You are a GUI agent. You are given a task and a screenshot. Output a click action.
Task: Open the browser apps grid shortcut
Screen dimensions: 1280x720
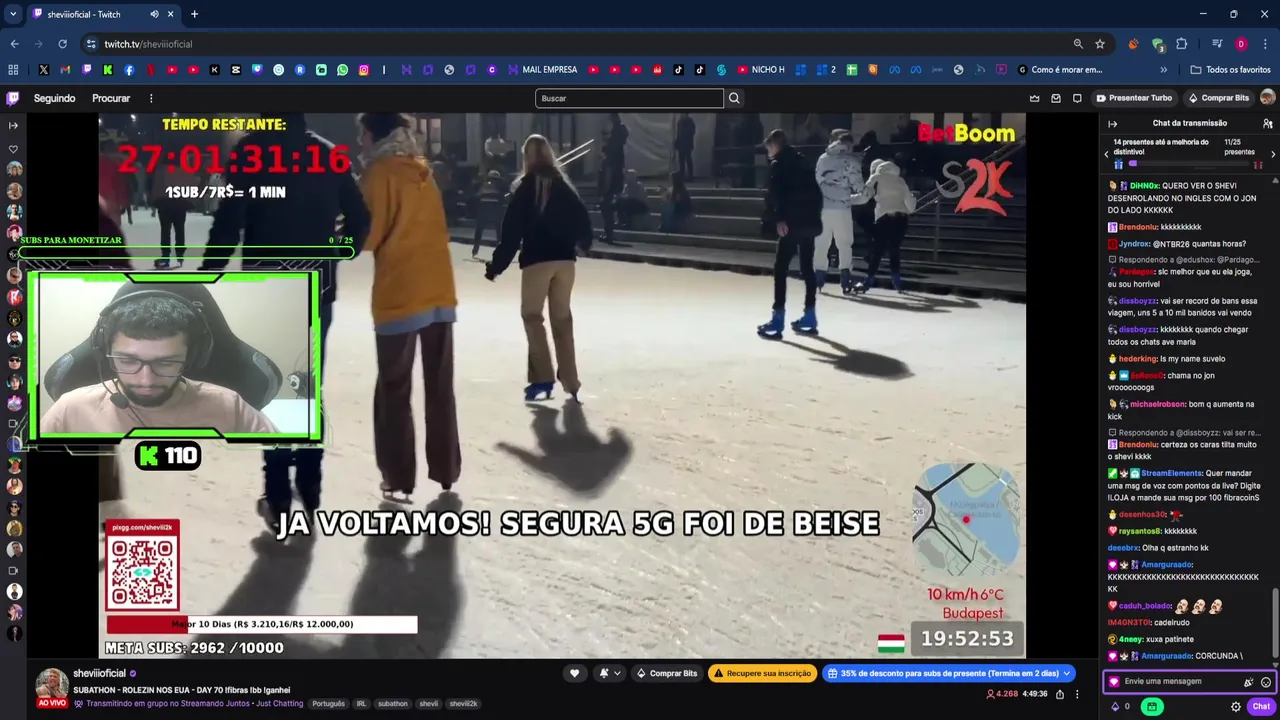pos(13,70)
